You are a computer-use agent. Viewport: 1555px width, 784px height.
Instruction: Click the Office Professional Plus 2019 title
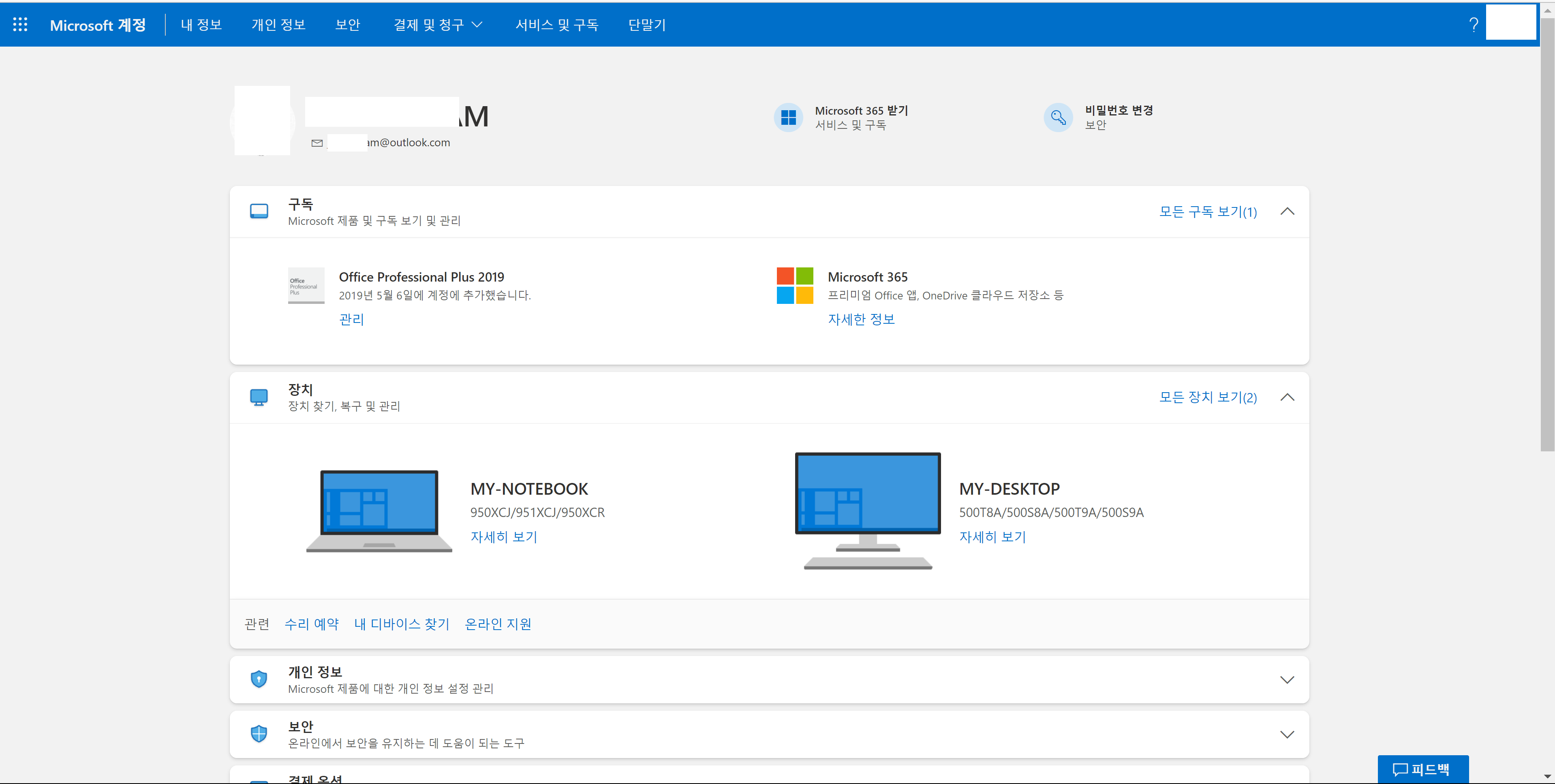pyautogui.click(x=421, y=277)
